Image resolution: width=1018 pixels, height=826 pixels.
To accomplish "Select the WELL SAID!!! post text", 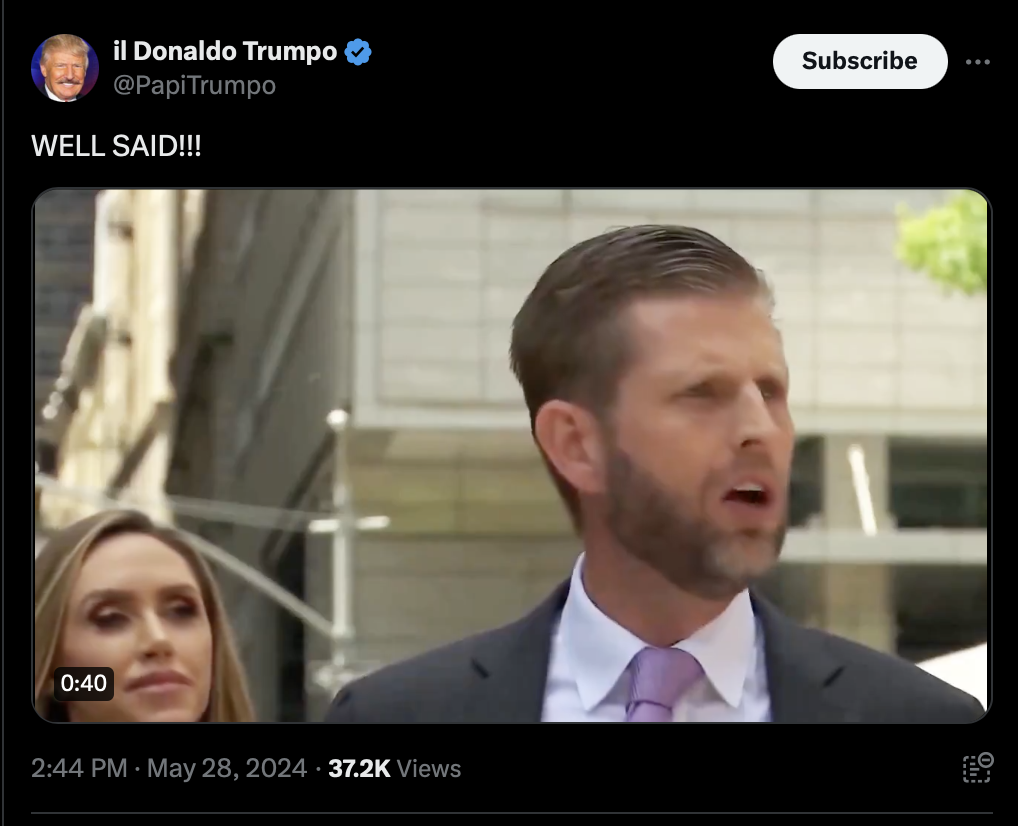I will (116, 146).
